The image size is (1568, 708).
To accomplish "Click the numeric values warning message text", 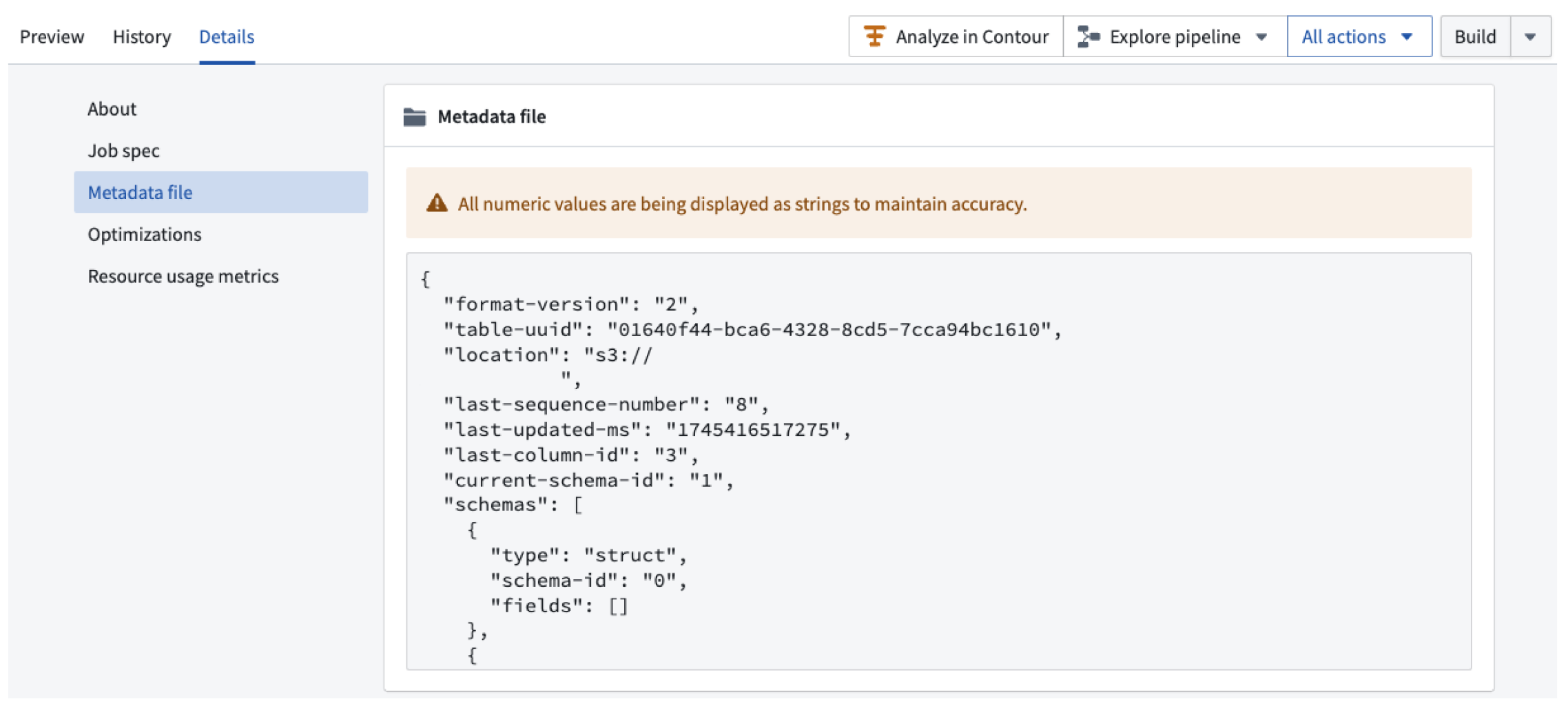I will [x=742, y=204].
